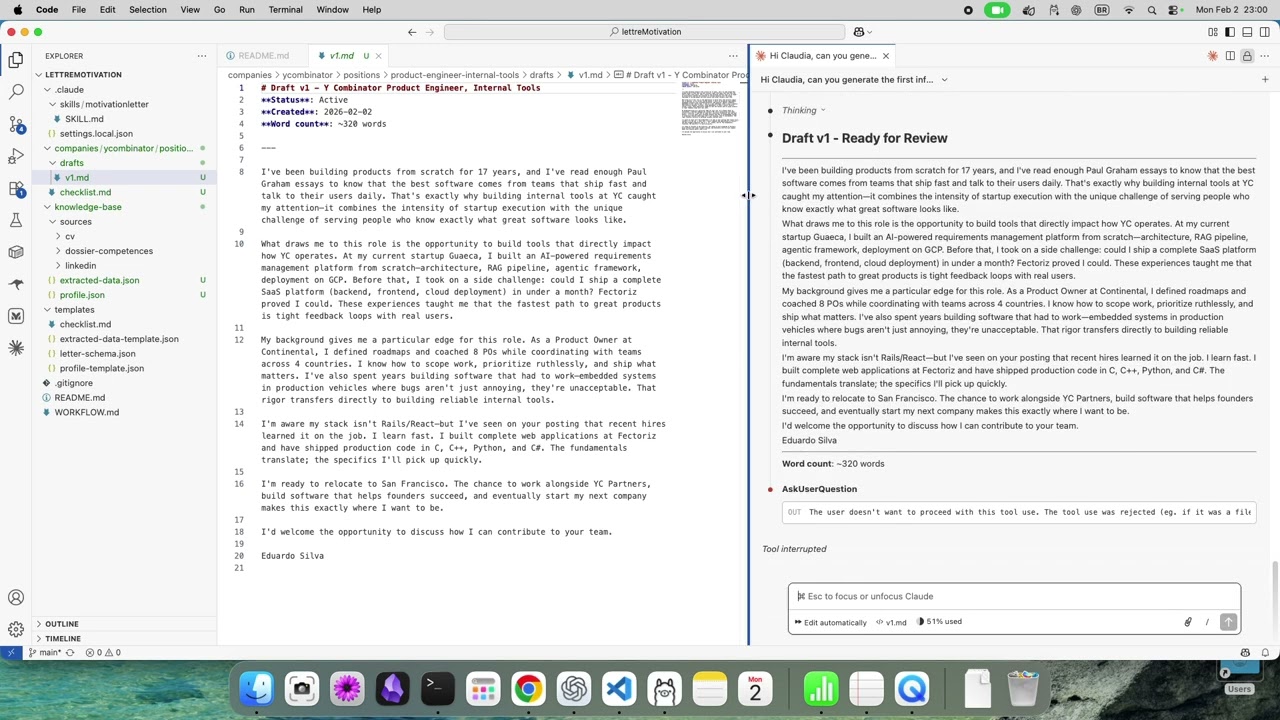Click the remote window icon in status bar

pyautogui.click(x=11, y=653)
